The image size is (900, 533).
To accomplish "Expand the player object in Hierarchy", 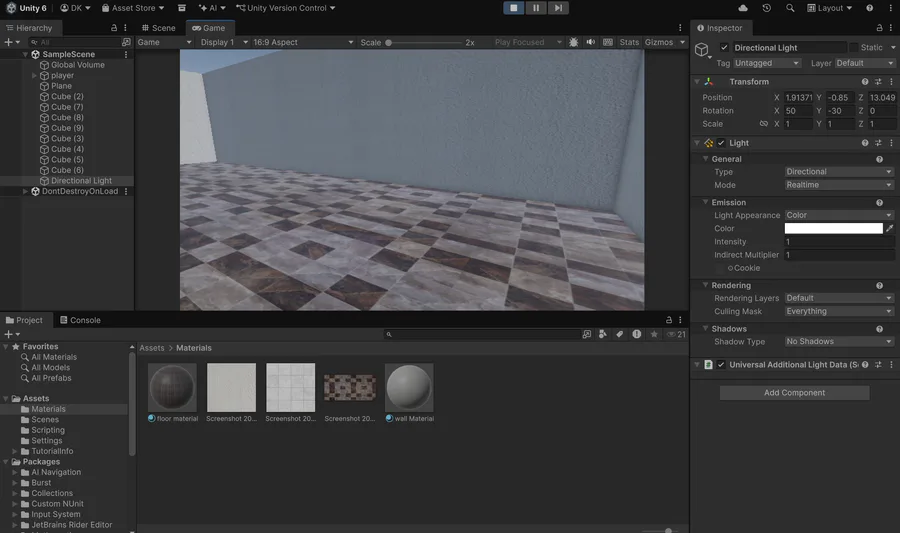I will coord(34,75).
